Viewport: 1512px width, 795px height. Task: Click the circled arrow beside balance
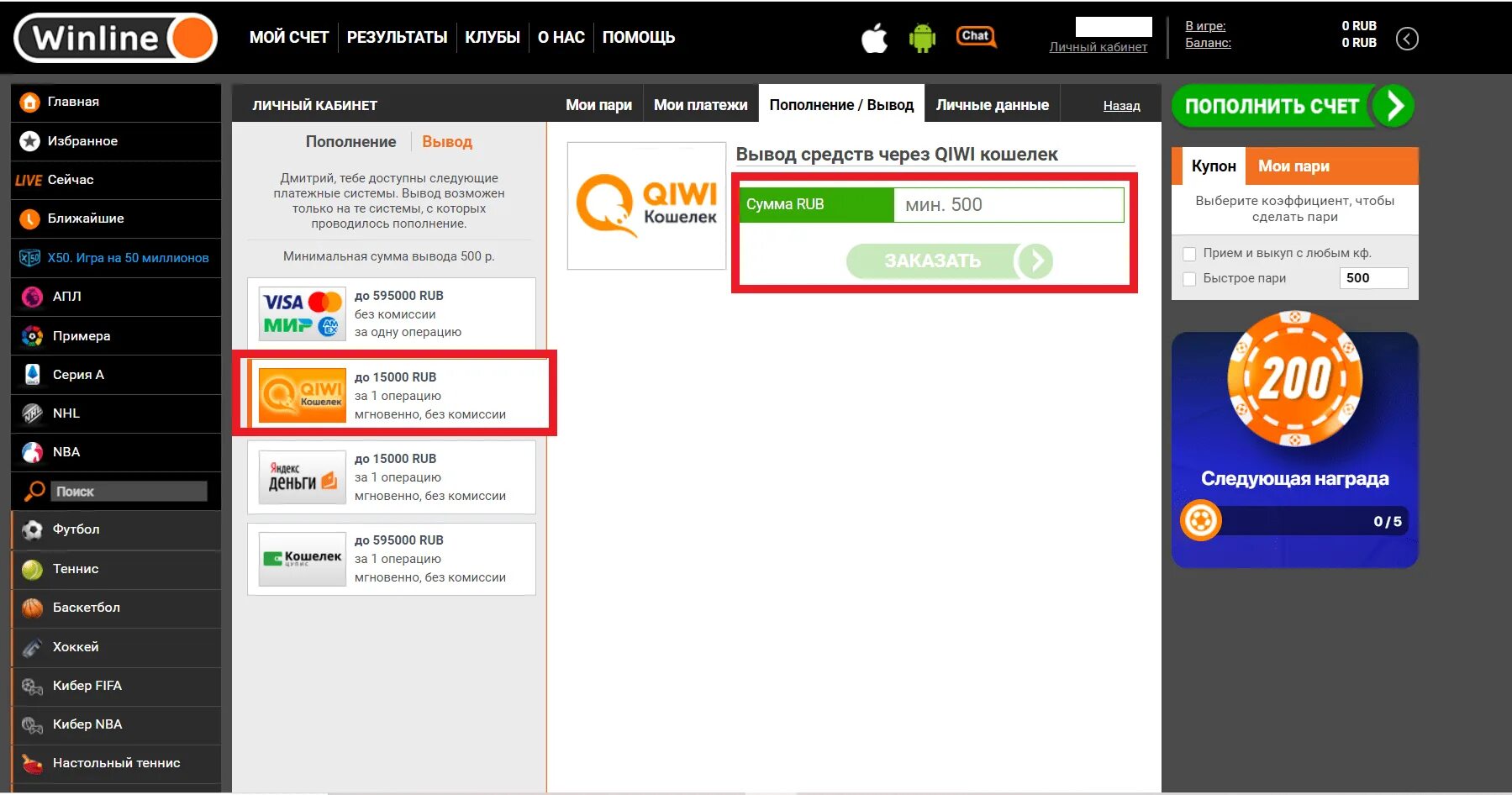click(x=1407, y=39)
